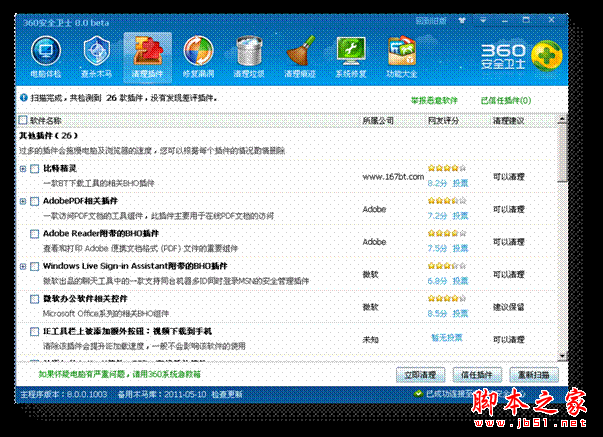Expand the Windows Live Sign-in Assistant entry
The image size is (603, 437).
pyautogui.click(x=23, y=266)
